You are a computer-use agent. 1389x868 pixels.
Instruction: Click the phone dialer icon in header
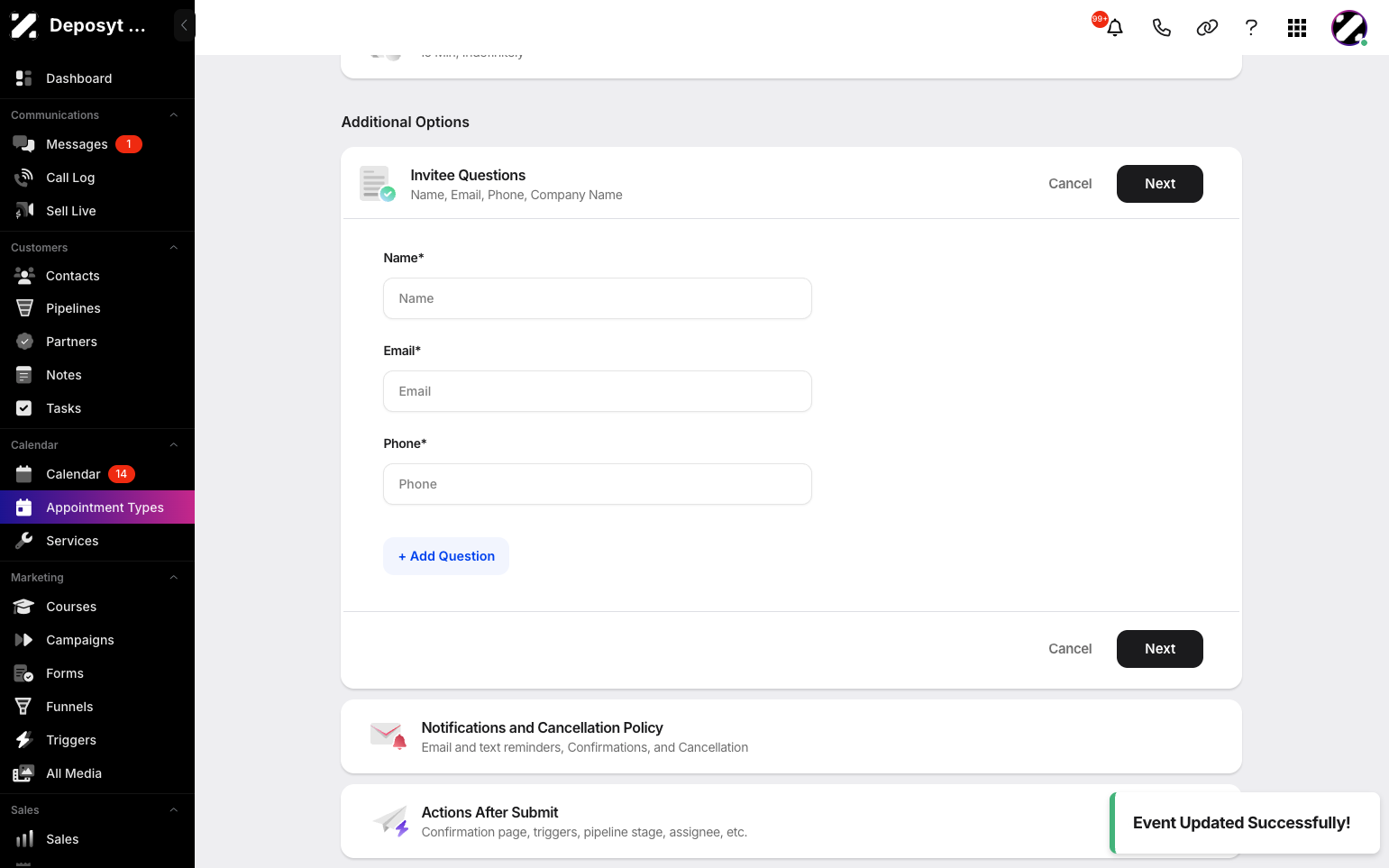(1162, 28)
